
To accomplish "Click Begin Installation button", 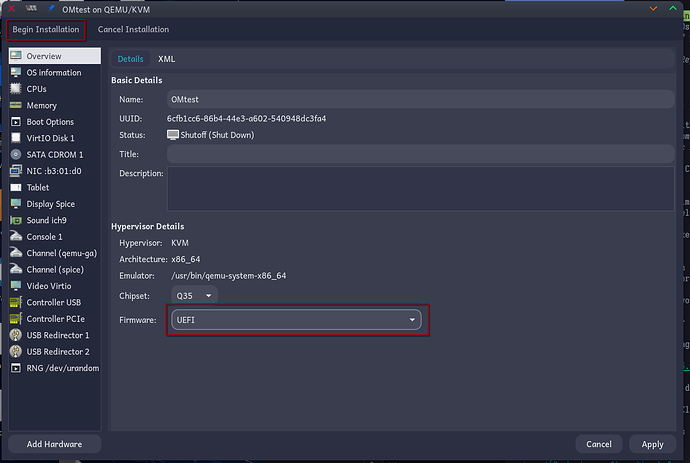I will click(45, 29).
